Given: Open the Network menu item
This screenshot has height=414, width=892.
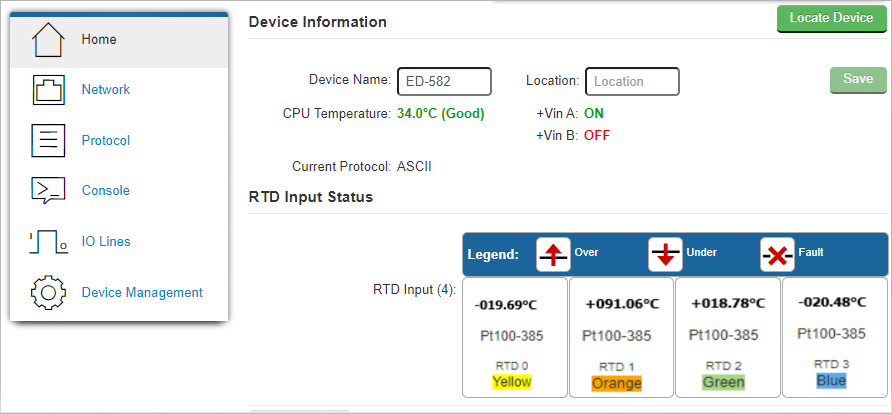Looking at the screenshot, I should 106,90.
